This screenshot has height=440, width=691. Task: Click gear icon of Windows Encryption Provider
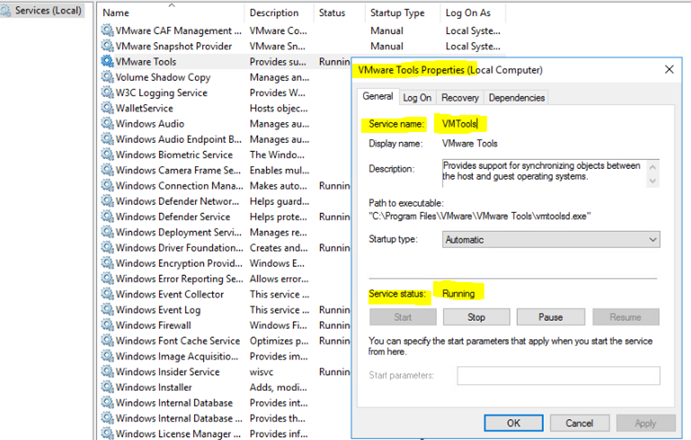point(107,263)
